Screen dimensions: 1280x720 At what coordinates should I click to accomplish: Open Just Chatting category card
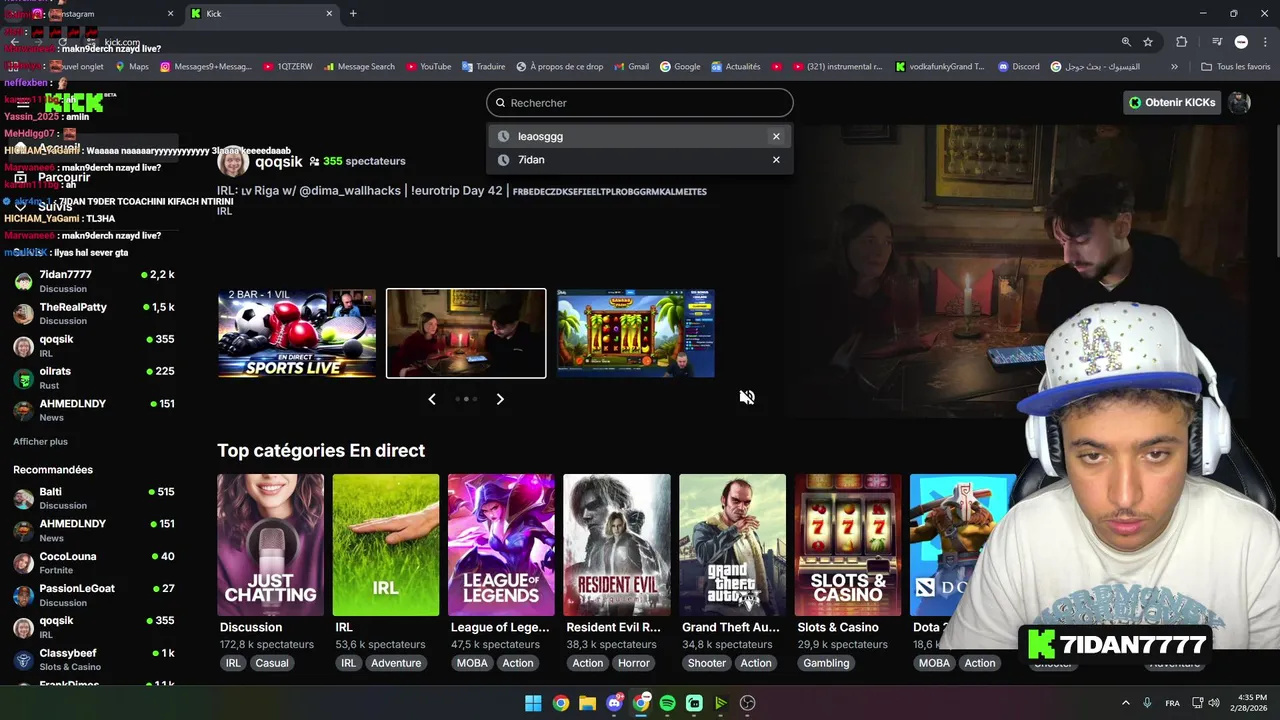coord(270,545)
